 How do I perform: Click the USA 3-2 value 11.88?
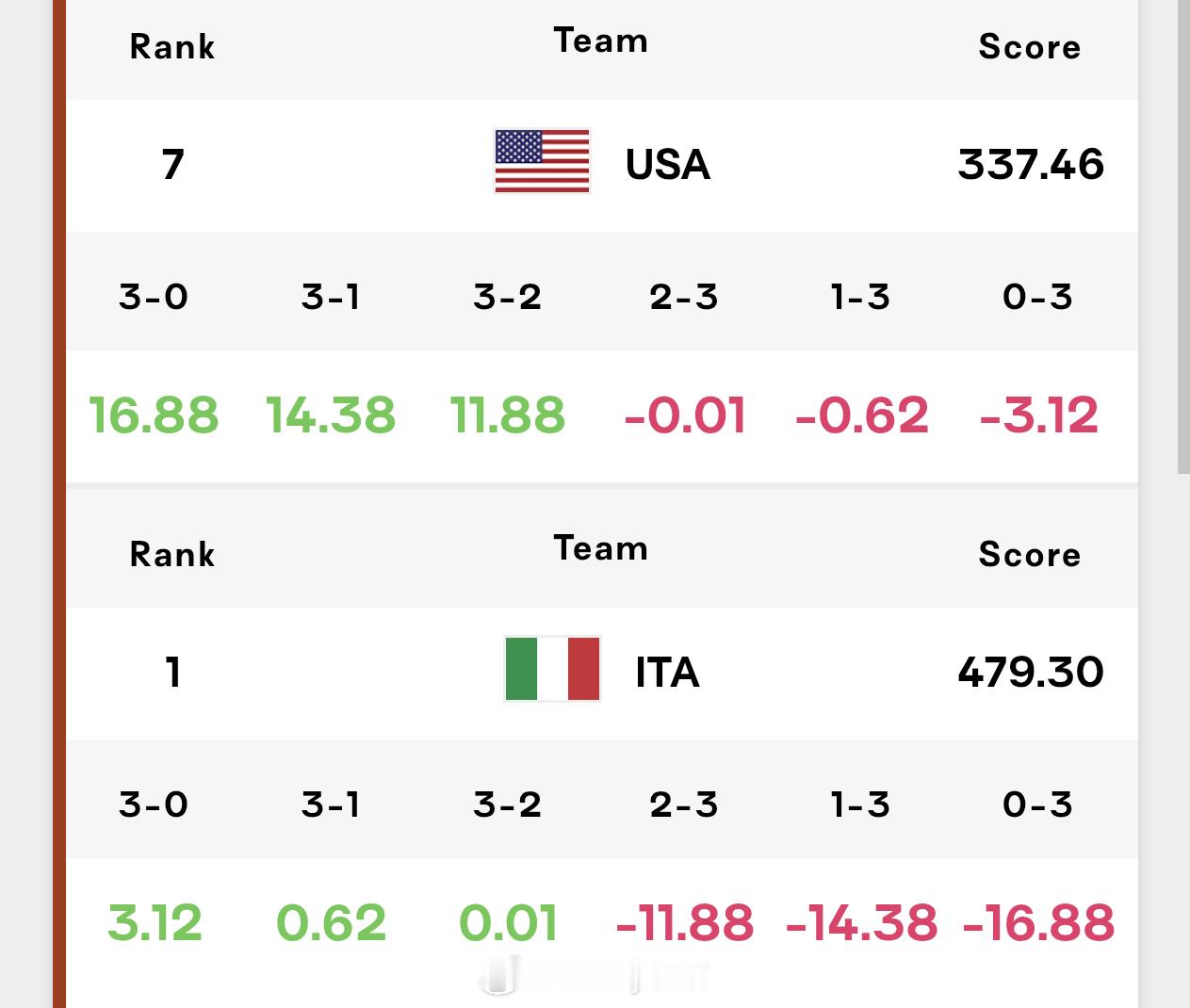click(x=508, y=415)
